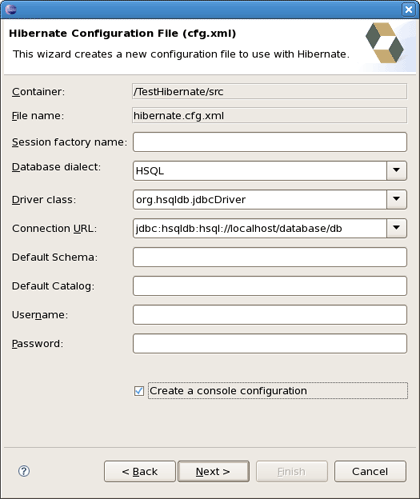This screenshot has width=420, height=499.
Task: Click the wizard description sentence
Action: click(181, 54)
